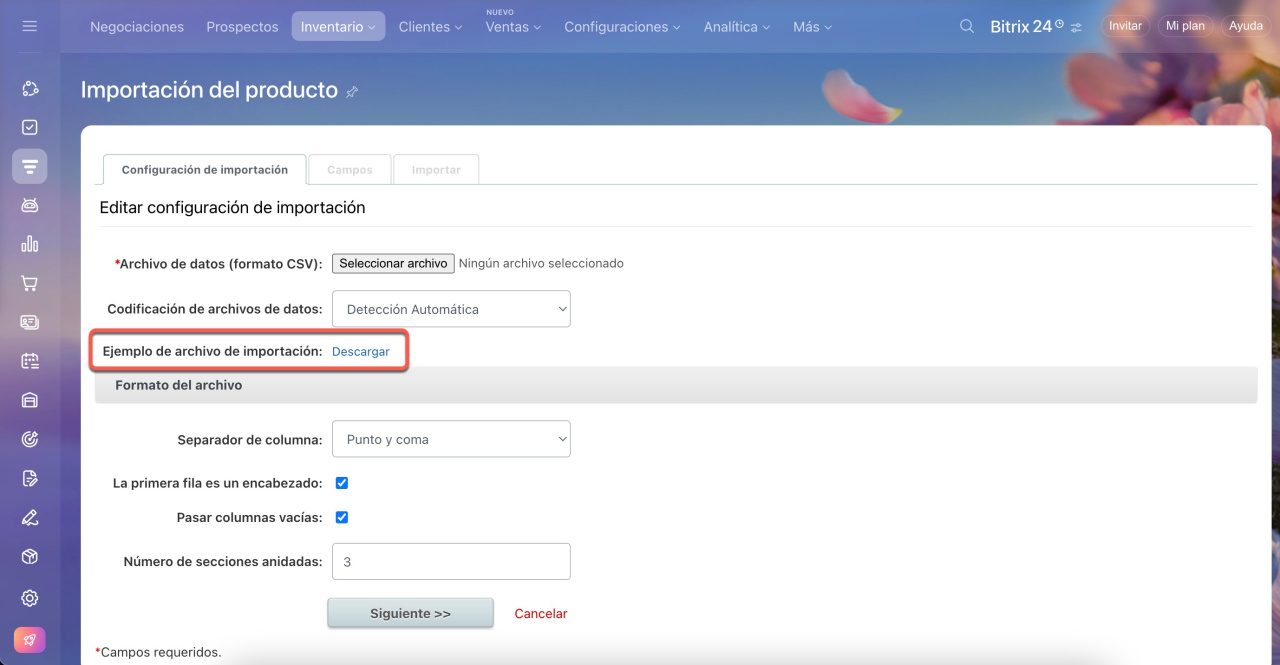This screenshot has height=665, width=1280.
Task: Expand the Configuraciones menu
Action: [622, 27]
